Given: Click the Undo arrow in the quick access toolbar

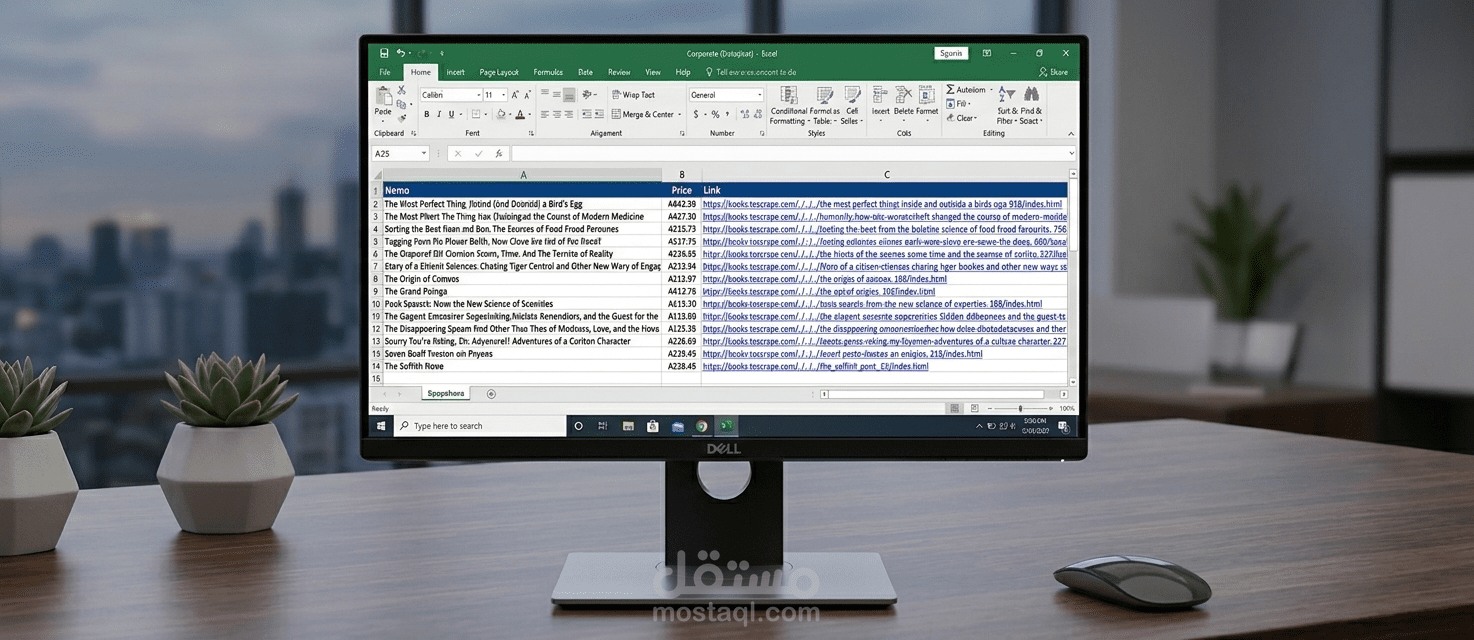Looking at the screenshot, I should 400,53.
